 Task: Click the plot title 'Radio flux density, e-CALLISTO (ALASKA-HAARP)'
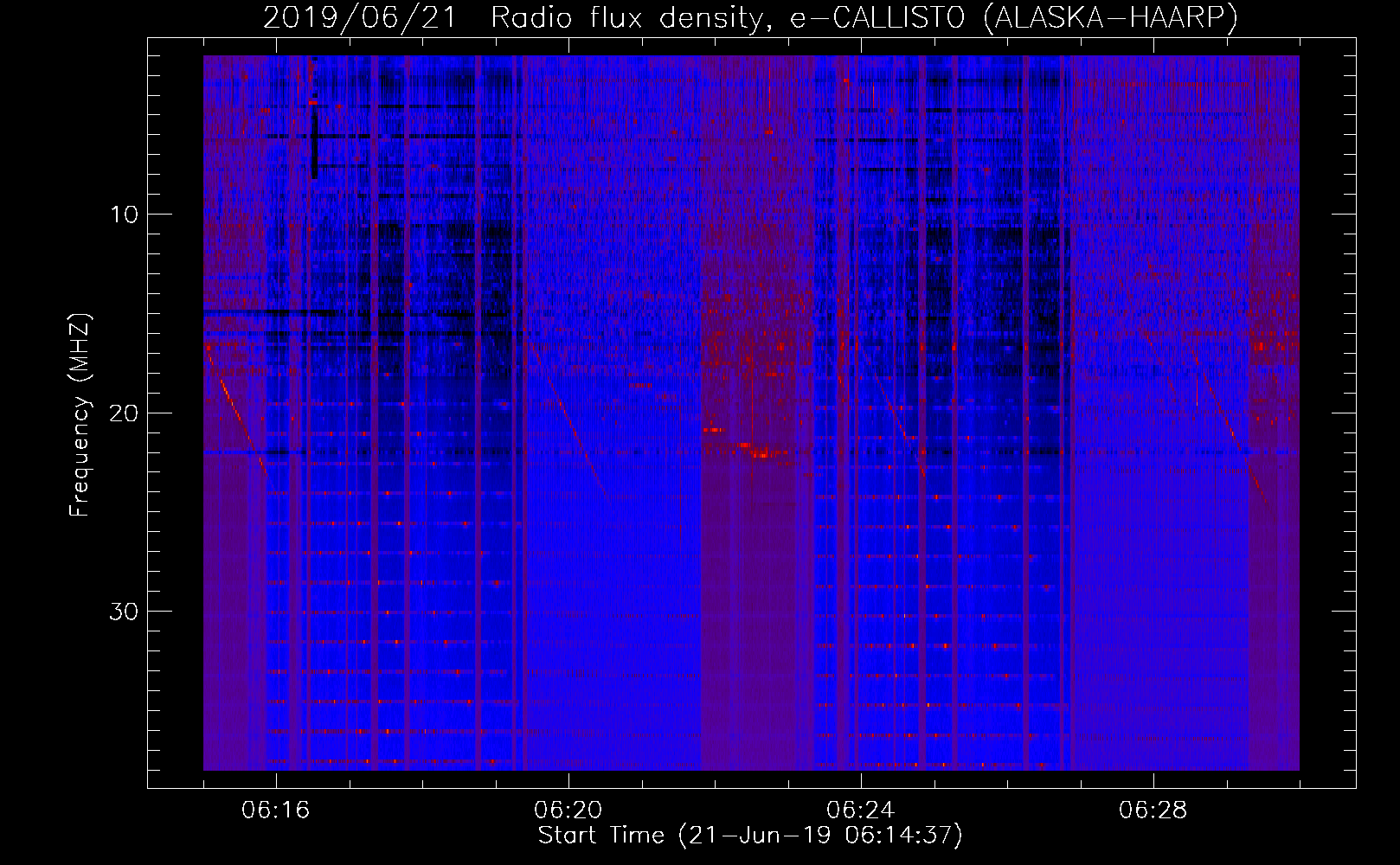point(864,17)
